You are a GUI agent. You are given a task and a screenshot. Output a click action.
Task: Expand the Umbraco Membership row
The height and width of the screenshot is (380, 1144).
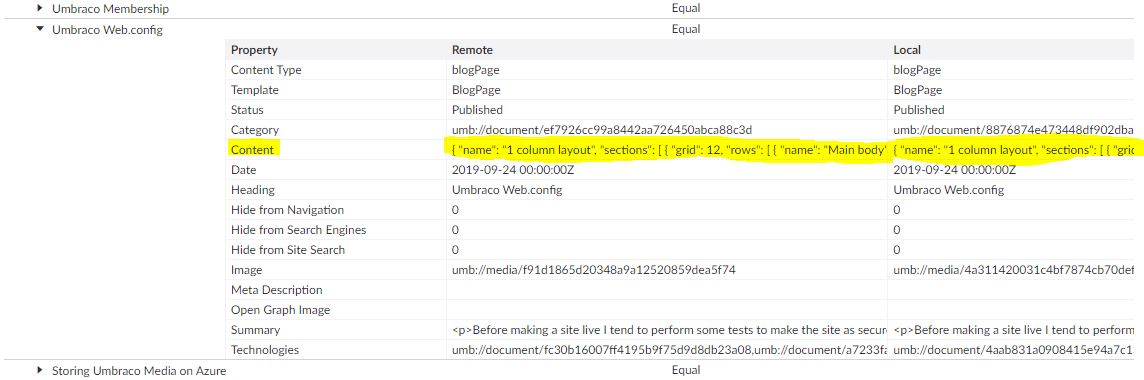coord(40,9)
